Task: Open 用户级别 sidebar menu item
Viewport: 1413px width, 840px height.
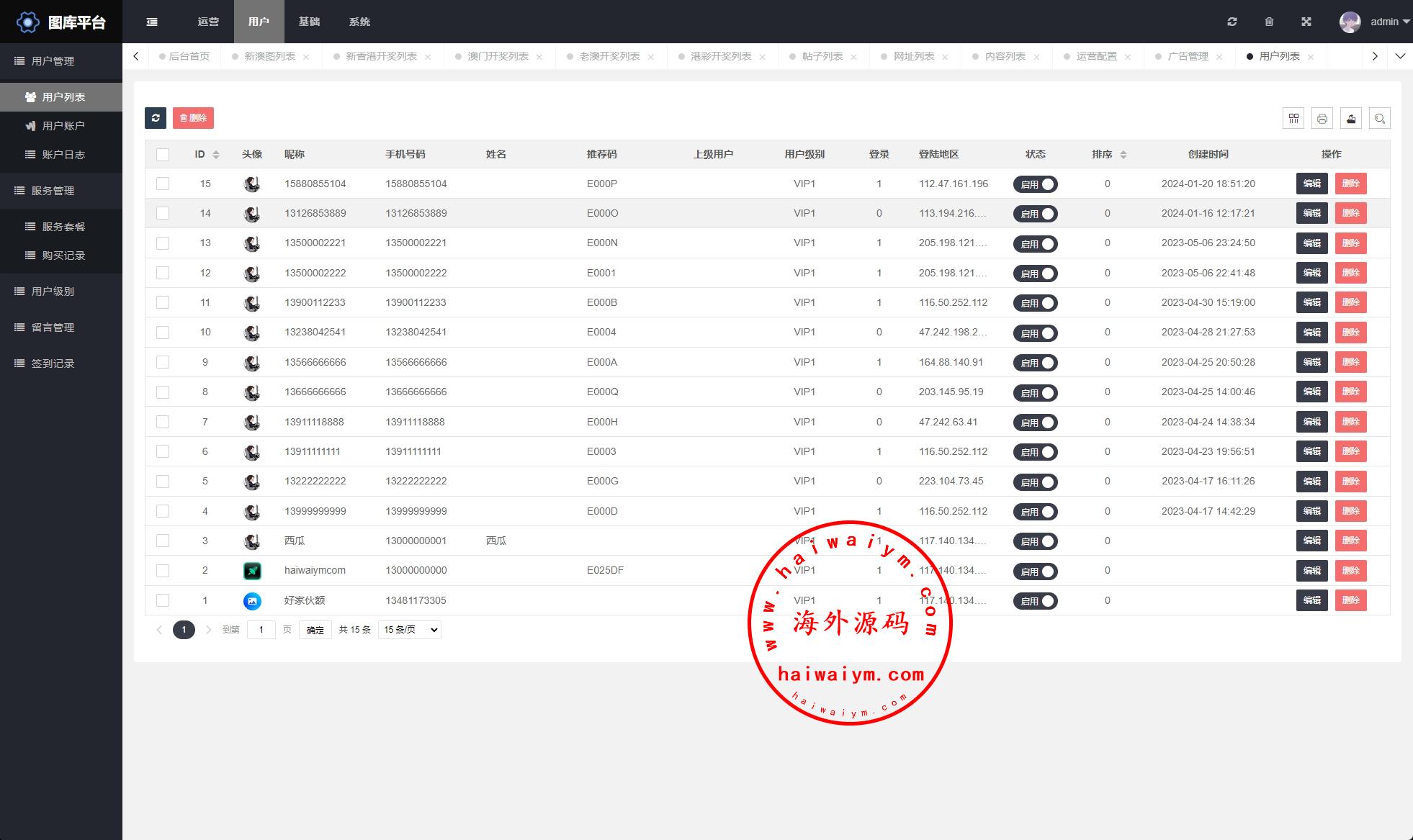Action: tap(55, 291)
